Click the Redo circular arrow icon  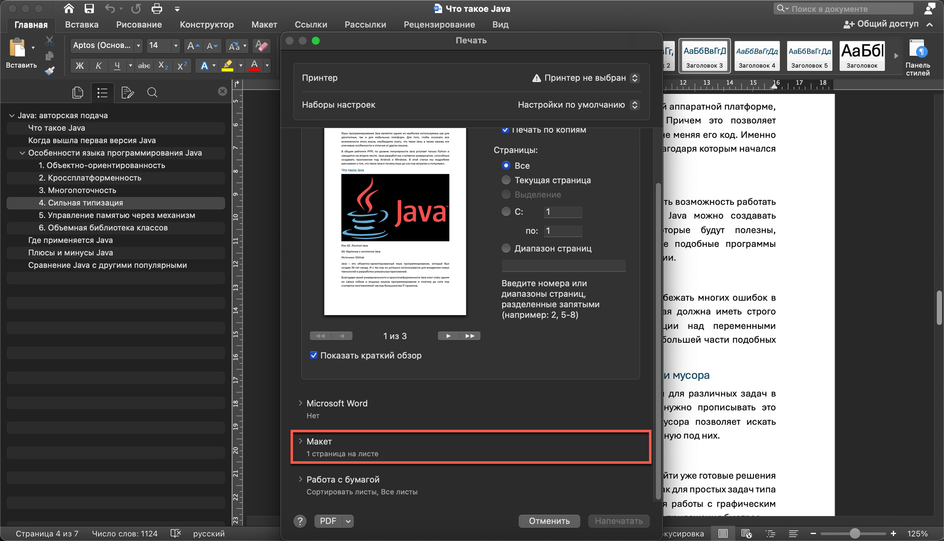point(136,8)
